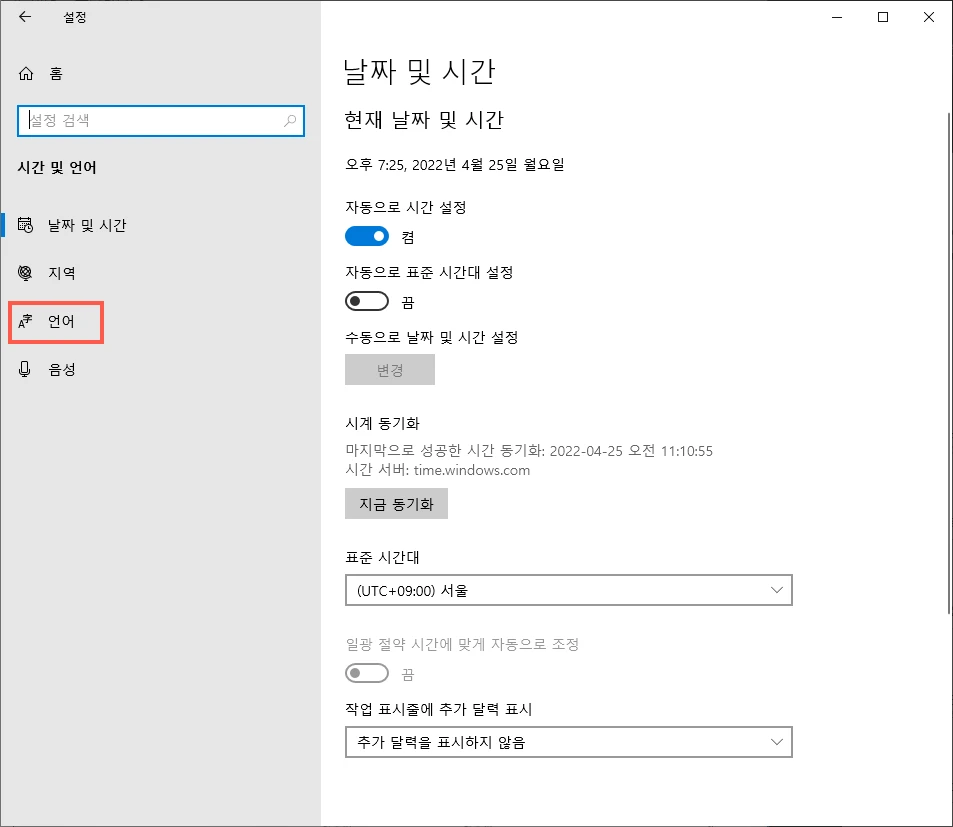Click the 오후 7:25 current date text
The image size is (953, 827).
click(x=455, y=165)
